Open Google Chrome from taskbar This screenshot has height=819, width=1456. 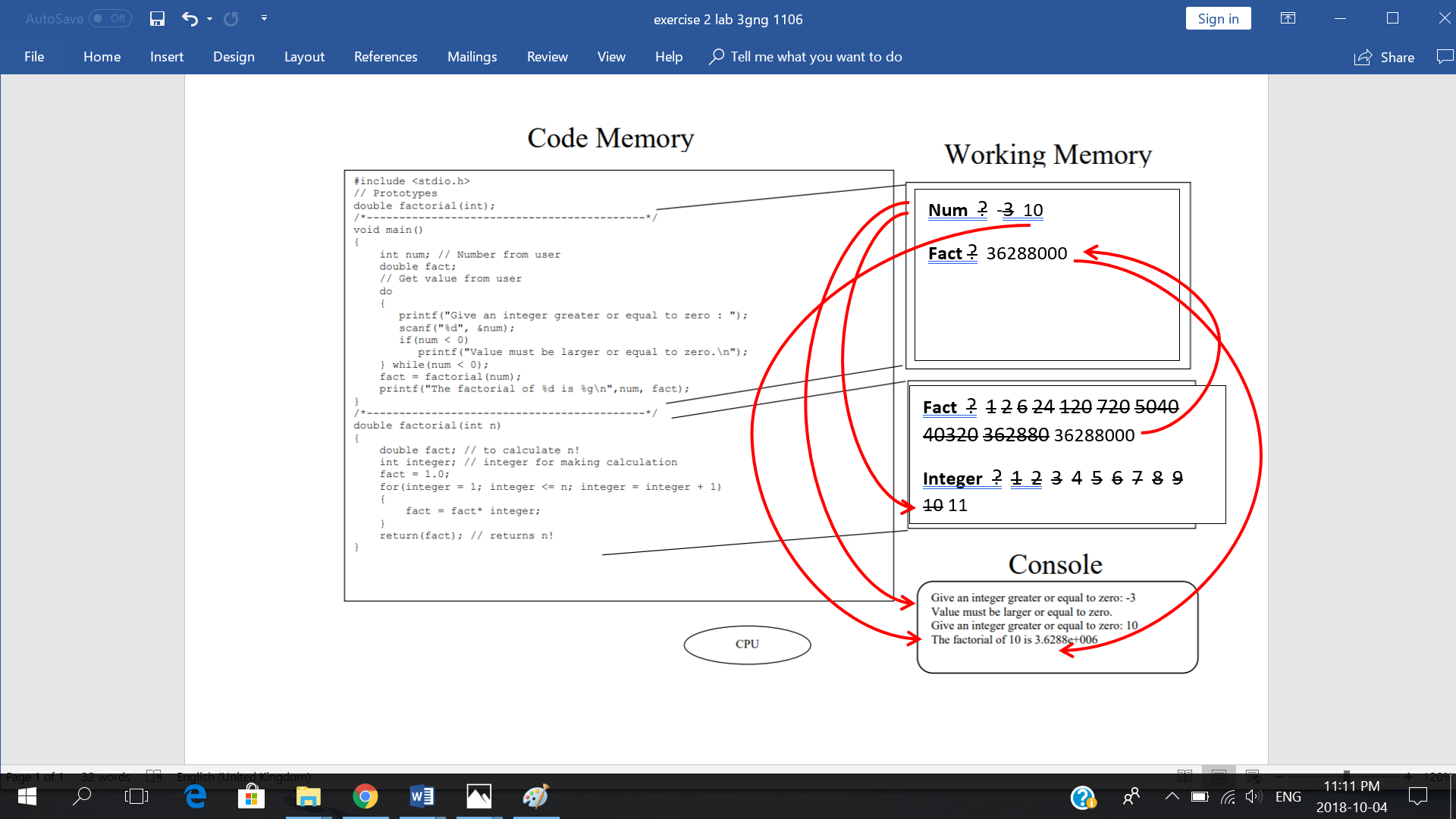pyautogui.click(x=365, y=796)
